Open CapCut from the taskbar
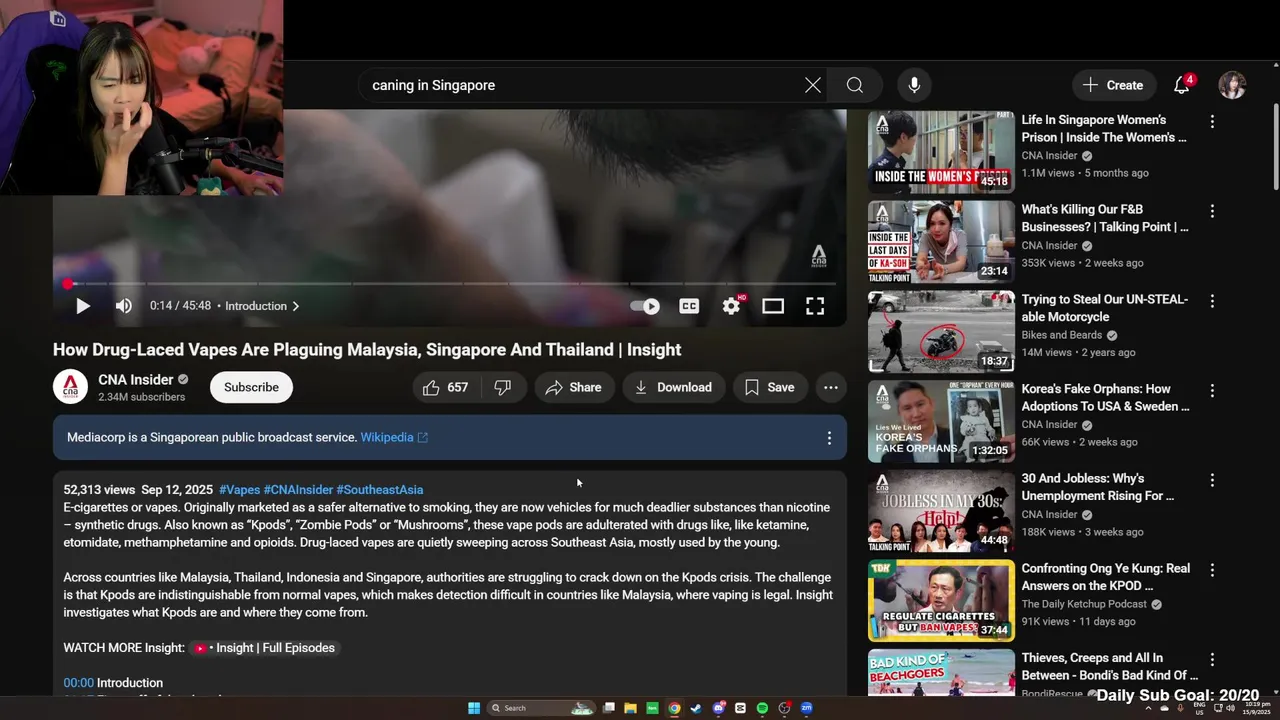Image resolution: width=1280 pixels, height=720 pixels. coord(740,708)
